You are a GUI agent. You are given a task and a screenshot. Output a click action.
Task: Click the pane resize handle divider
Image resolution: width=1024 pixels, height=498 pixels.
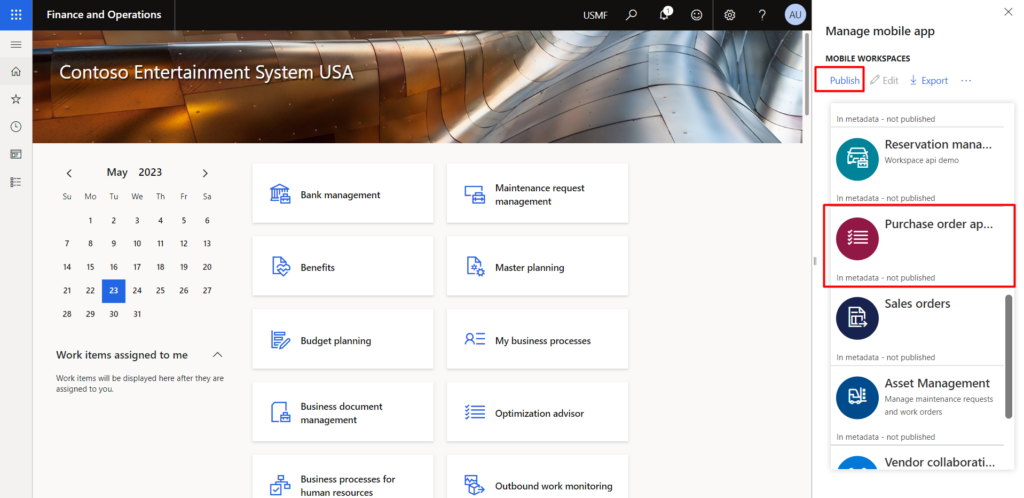click(x=815, y=260)
